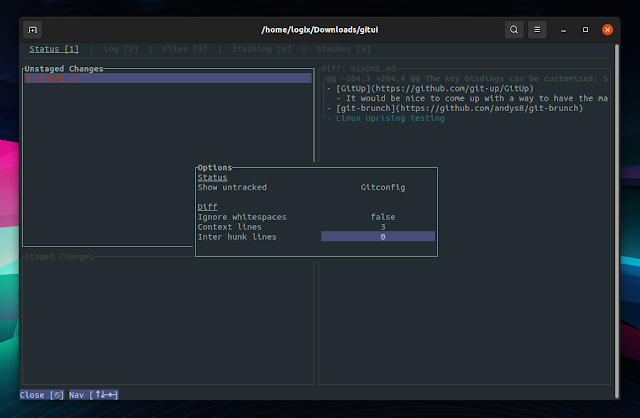The height and width of the screenshot is (418, 640).
Task: Click the Nav arrows hint in bottom bar
Action: (95, 395)
